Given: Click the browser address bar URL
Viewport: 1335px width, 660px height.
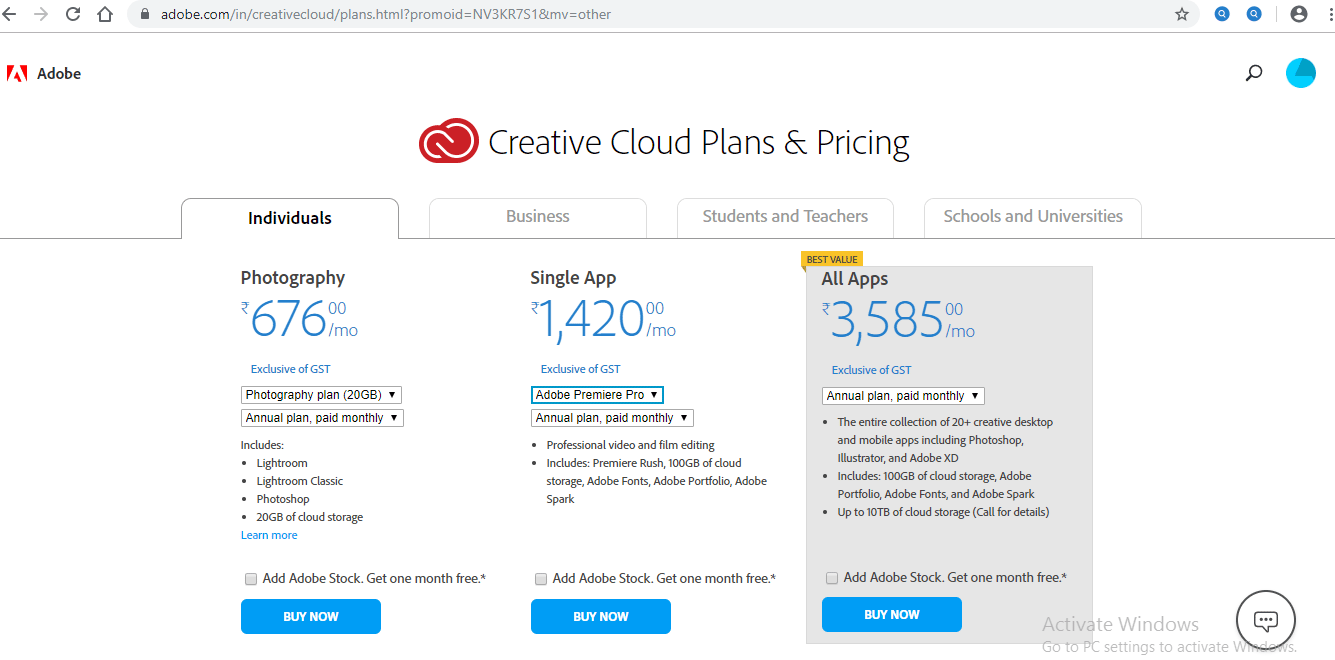Looking at the screenshot, I should pos(385,14).
